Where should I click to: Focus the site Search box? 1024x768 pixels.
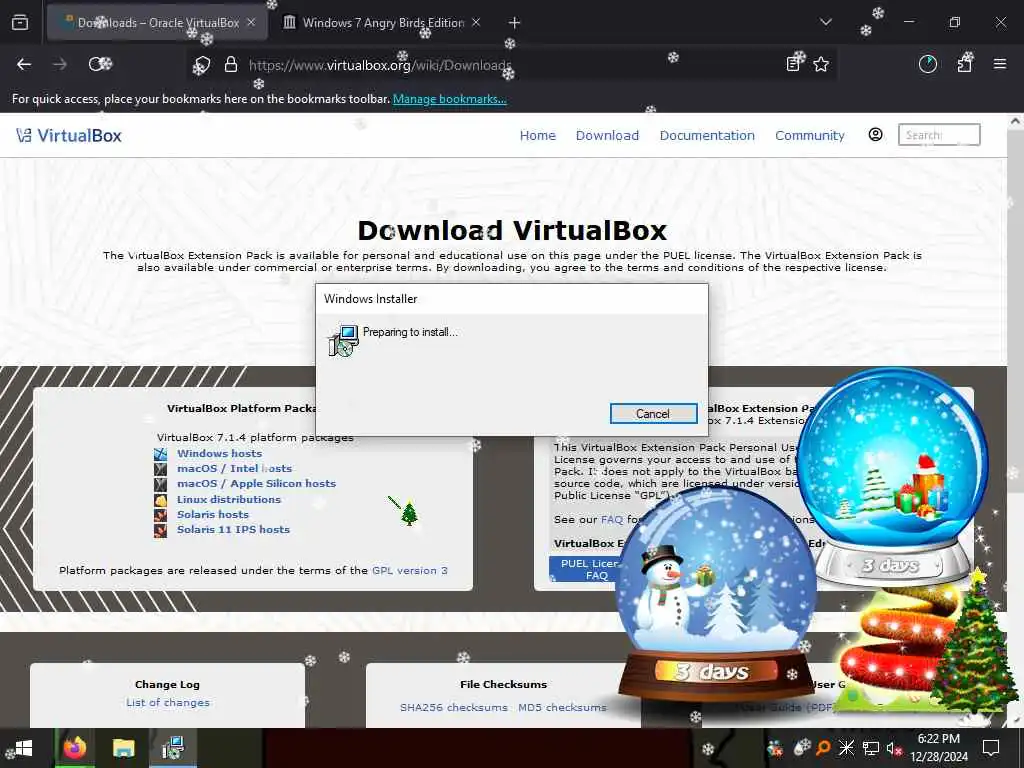939,135
